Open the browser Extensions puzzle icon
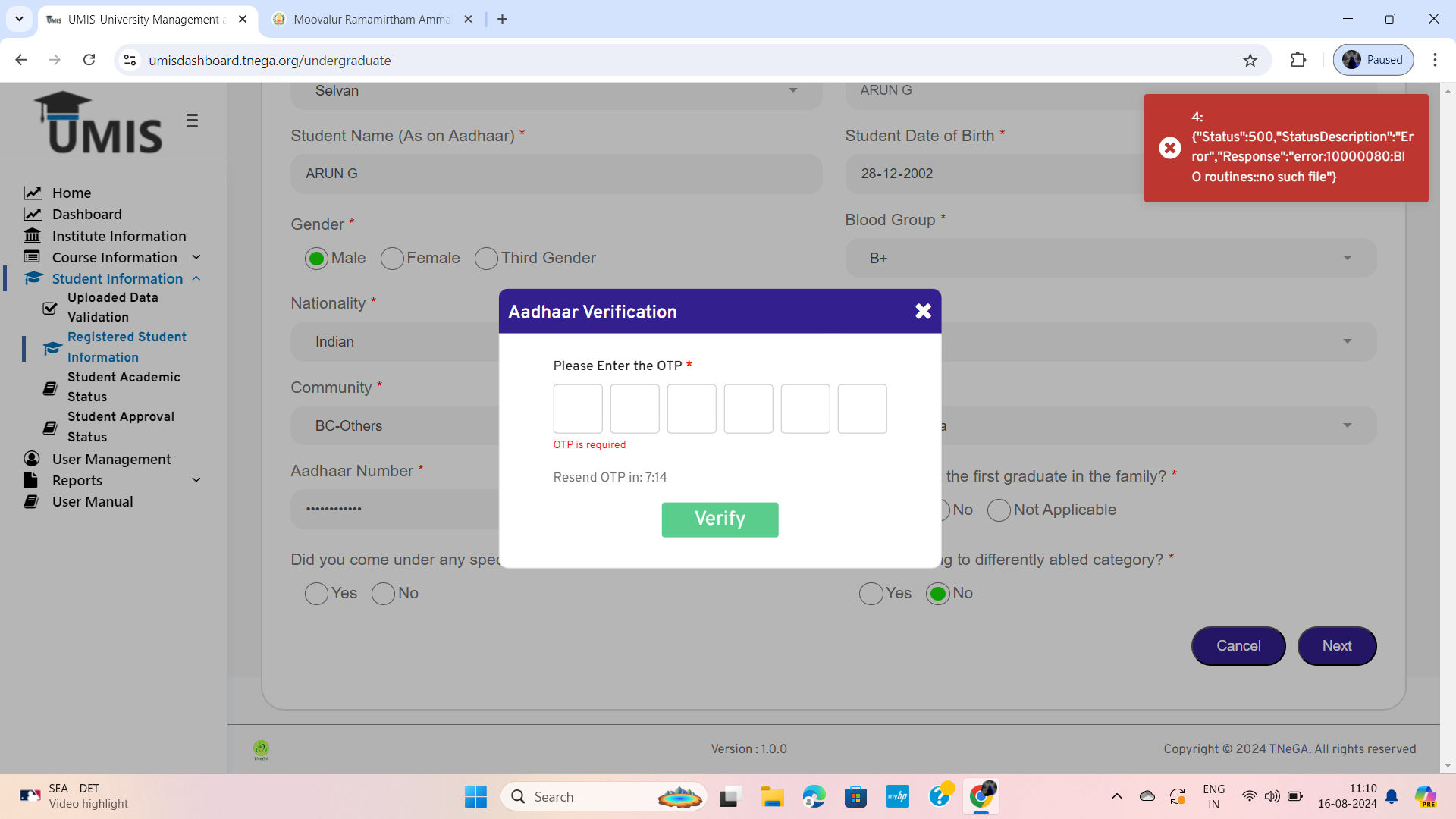This screenshot has width=1456, height=819. (1298, 60)
